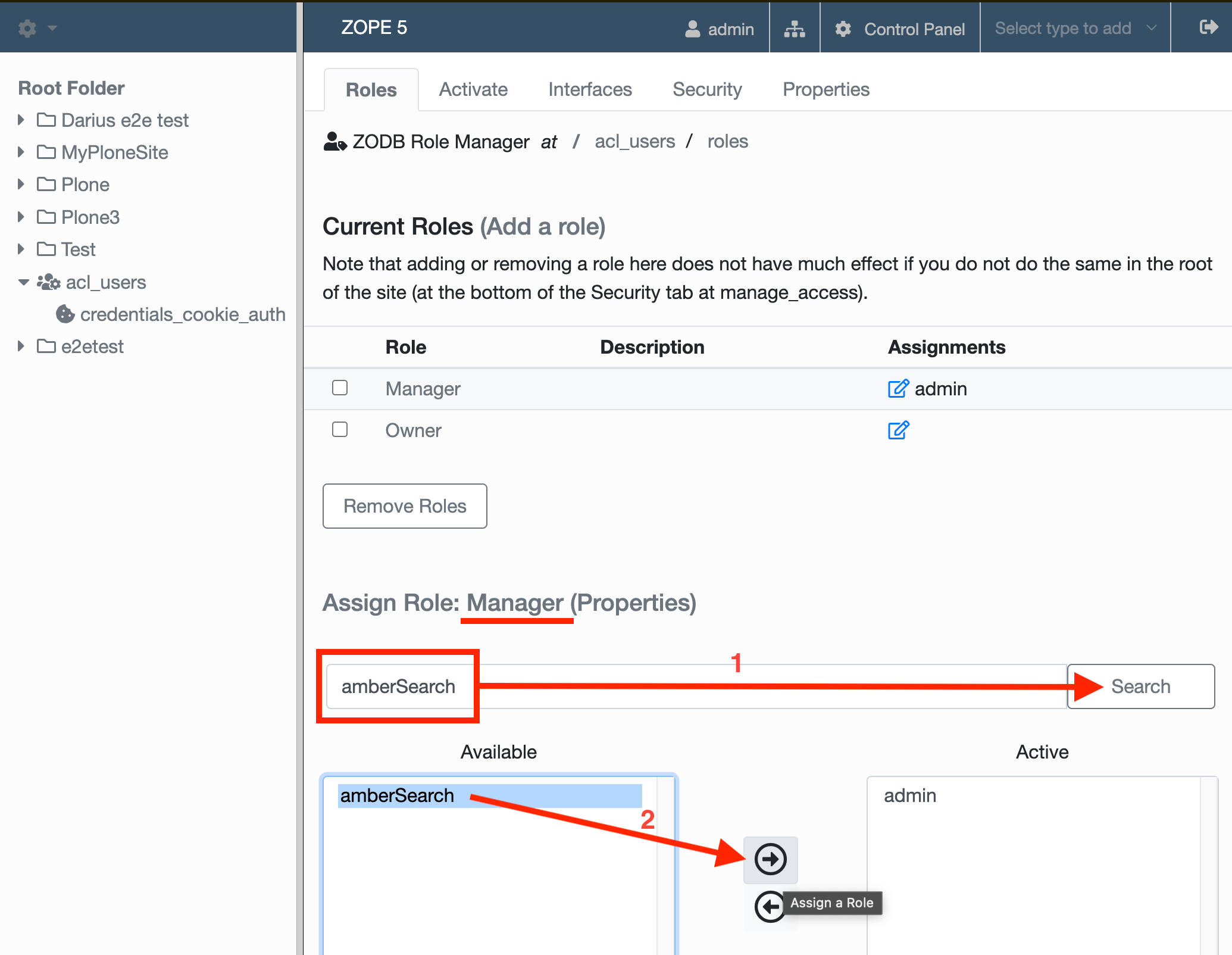Screen dimensions: 1232x955
Task: Open the Properties link in Assign Role heading
Action: pos(633,603)
